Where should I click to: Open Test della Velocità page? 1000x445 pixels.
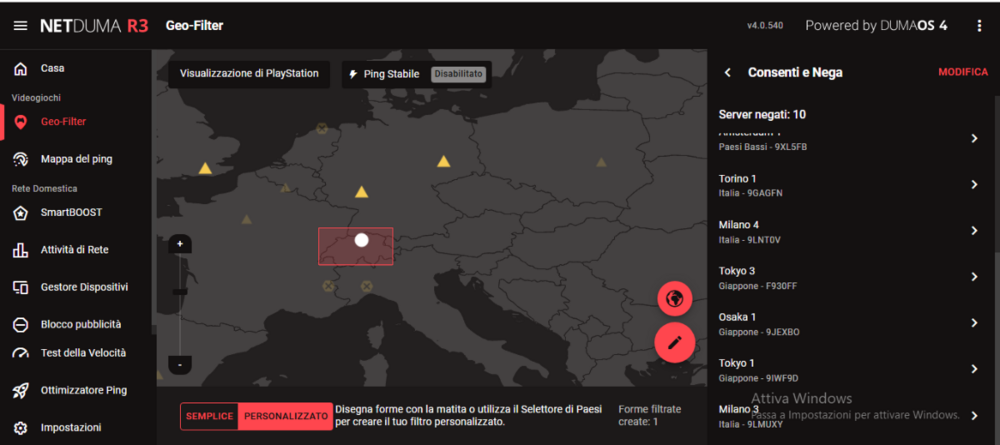(84, 353)
